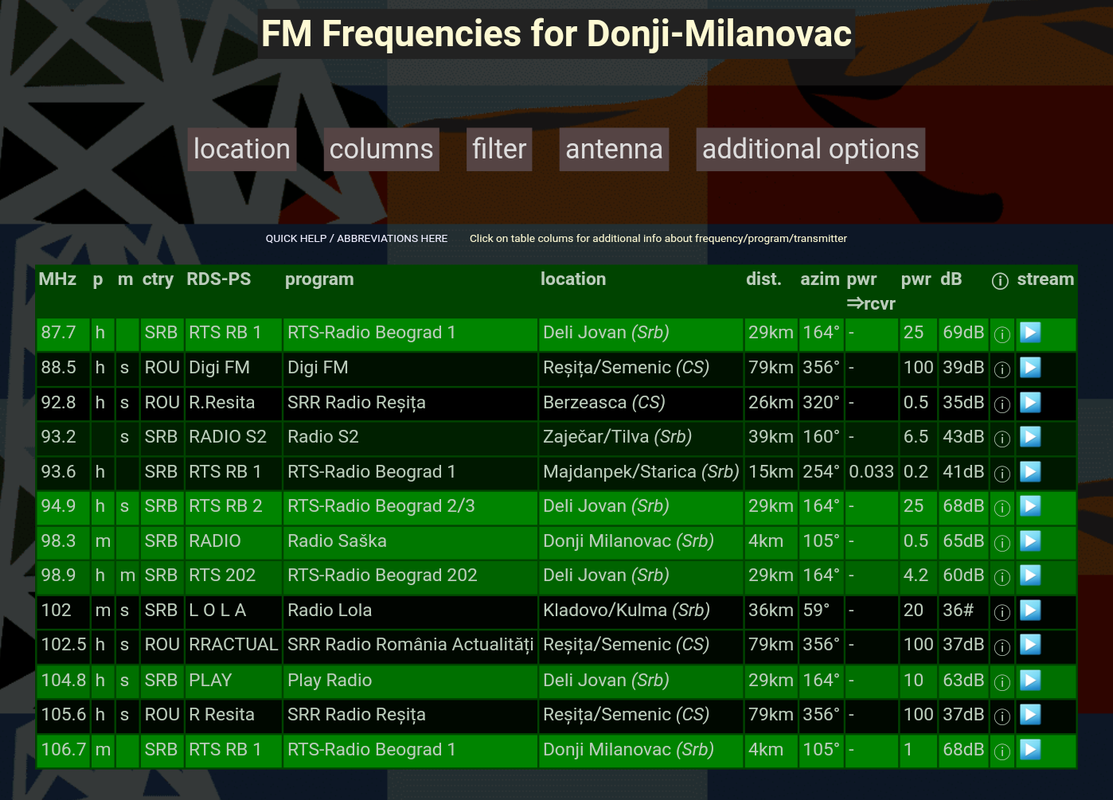This screenshot has width=1113, height=800.
Task: Play the 88.5 Digi FM stream
Action: pos(1030,367)
